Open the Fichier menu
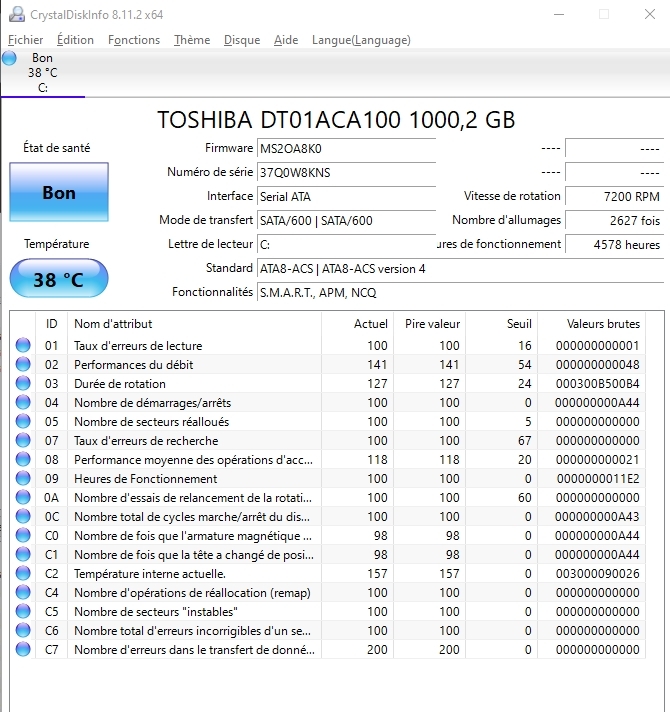 coord(26,40)
